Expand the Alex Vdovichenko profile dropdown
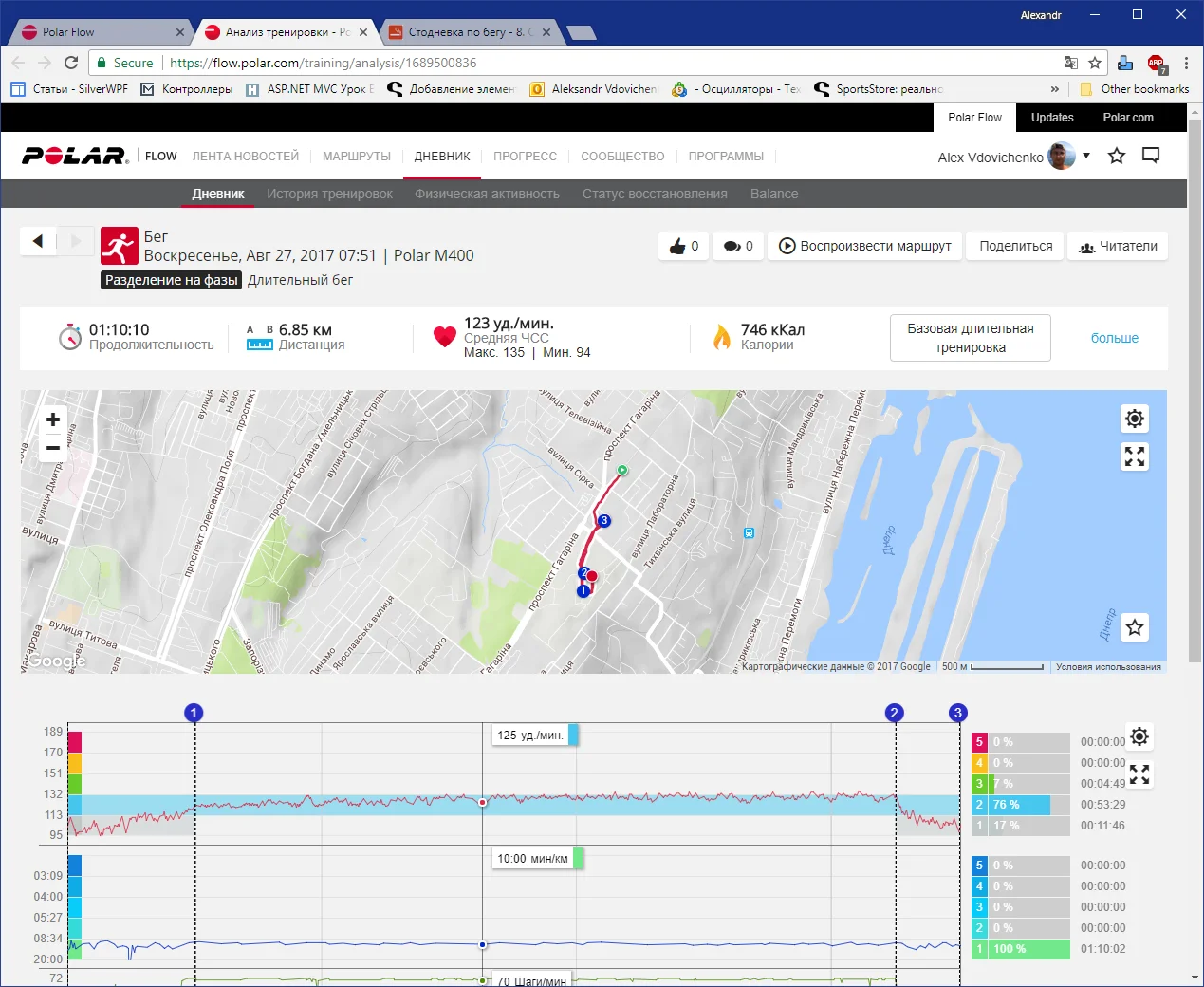 tap(1086, 156)
